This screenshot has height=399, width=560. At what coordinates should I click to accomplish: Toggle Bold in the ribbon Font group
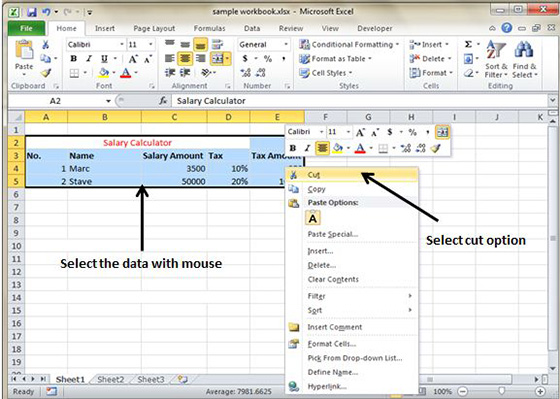pos(74,59)
